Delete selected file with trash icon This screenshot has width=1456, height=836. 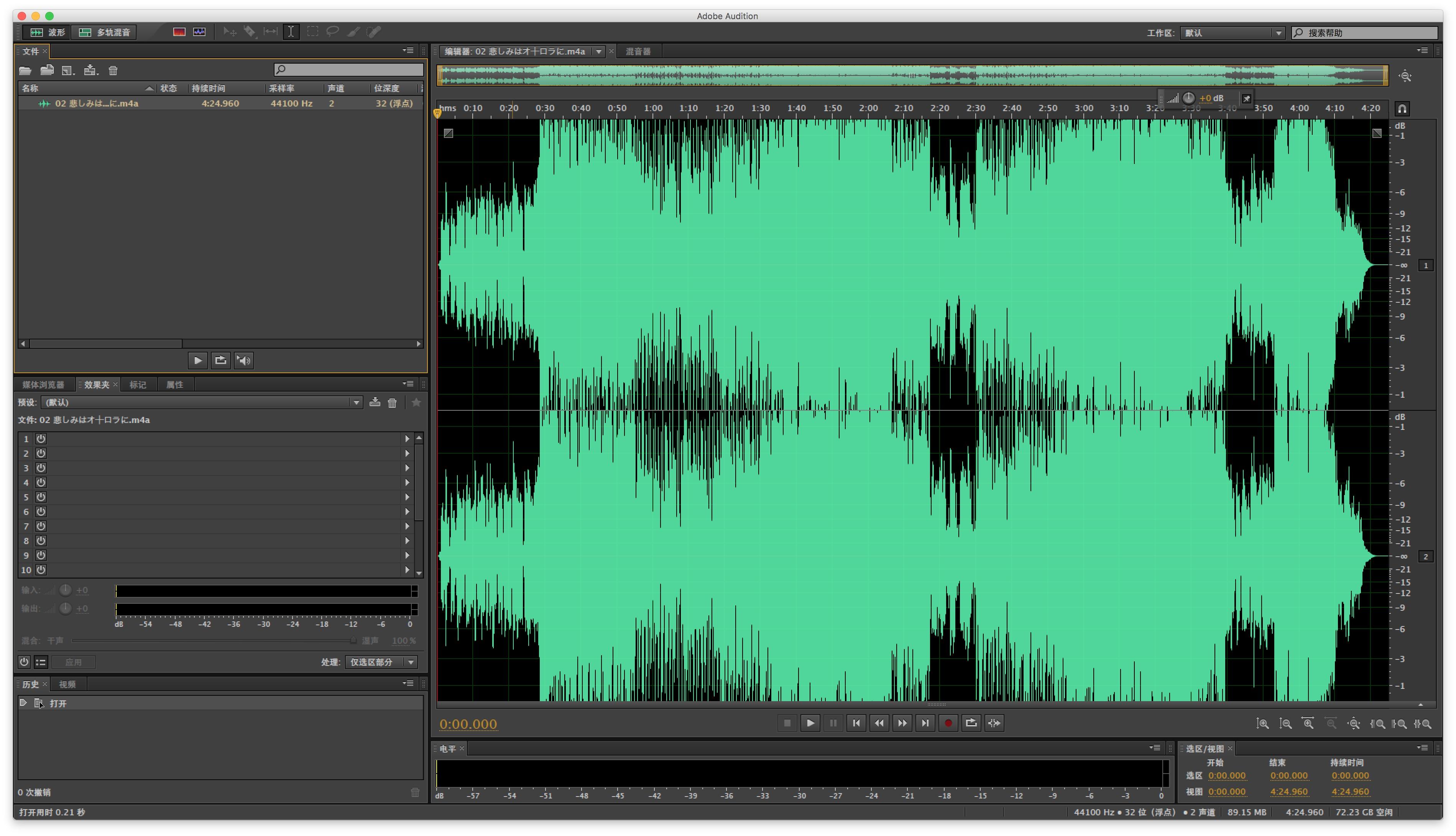[113, 70]
